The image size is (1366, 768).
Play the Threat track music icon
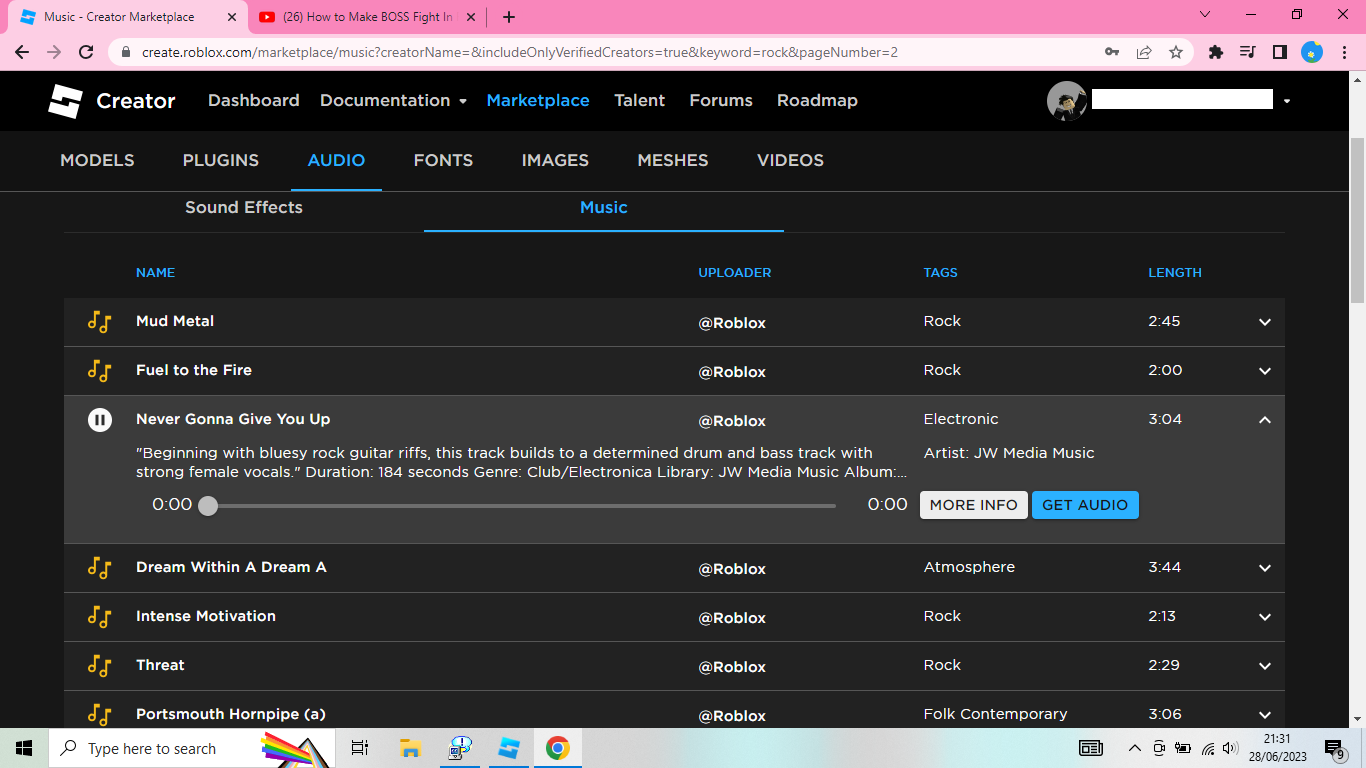[x=99, y=666]
